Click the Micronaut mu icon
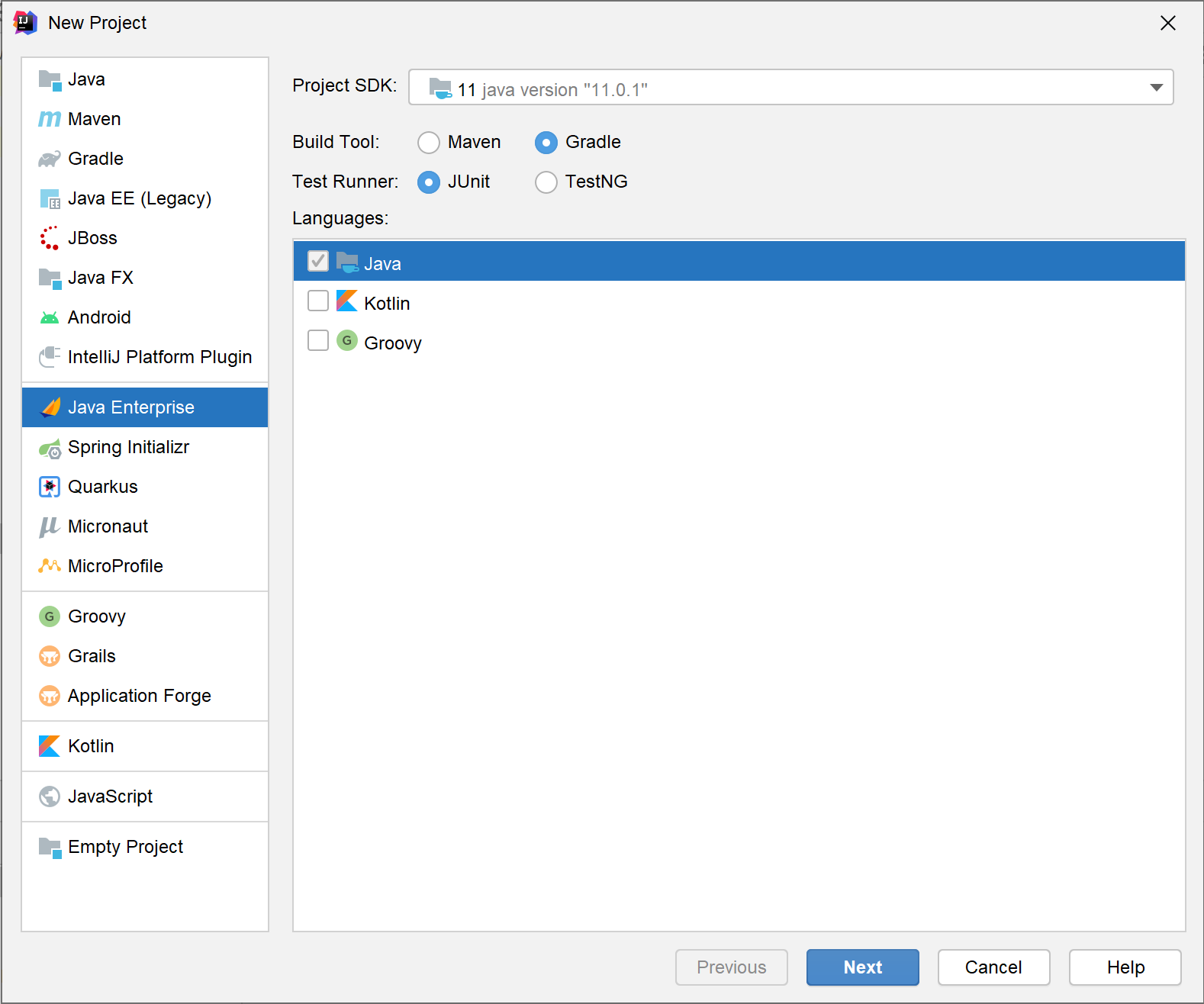The height and width of the screenshot is (1004, 1204). click(x=50, y=526)
